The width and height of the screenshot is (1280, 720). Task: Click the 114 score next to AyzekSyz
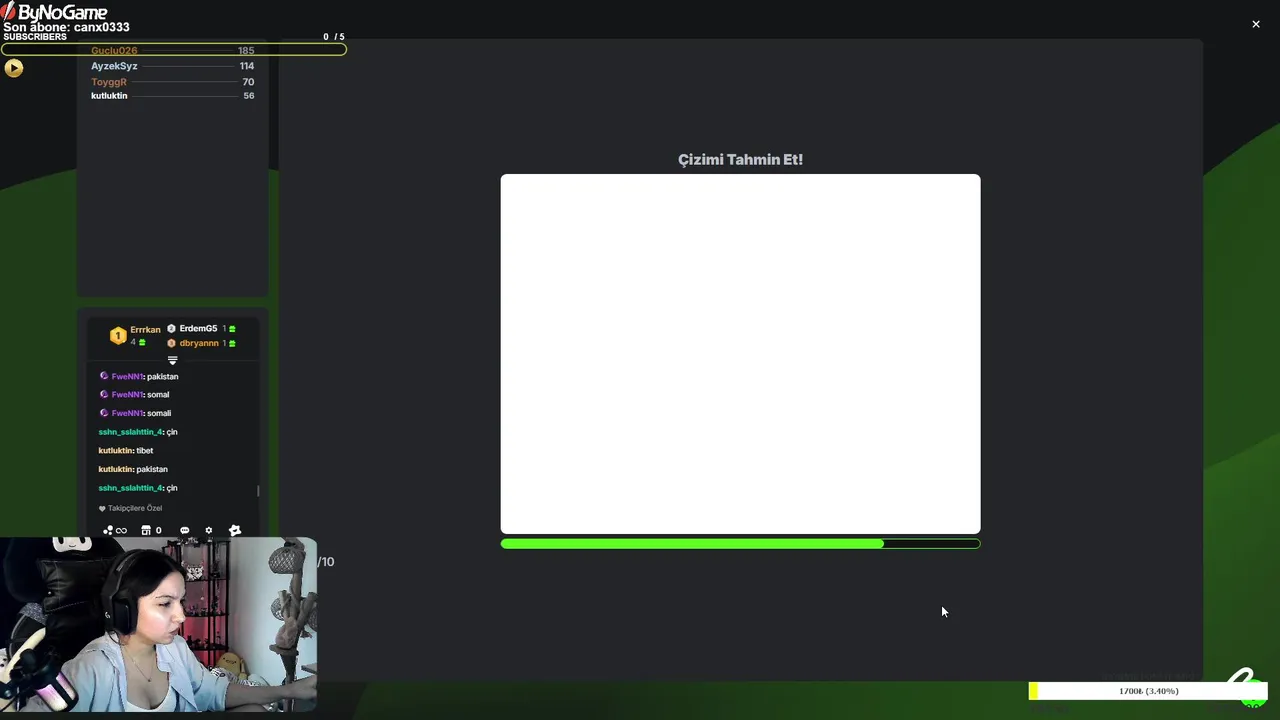(x=246, y=66)
